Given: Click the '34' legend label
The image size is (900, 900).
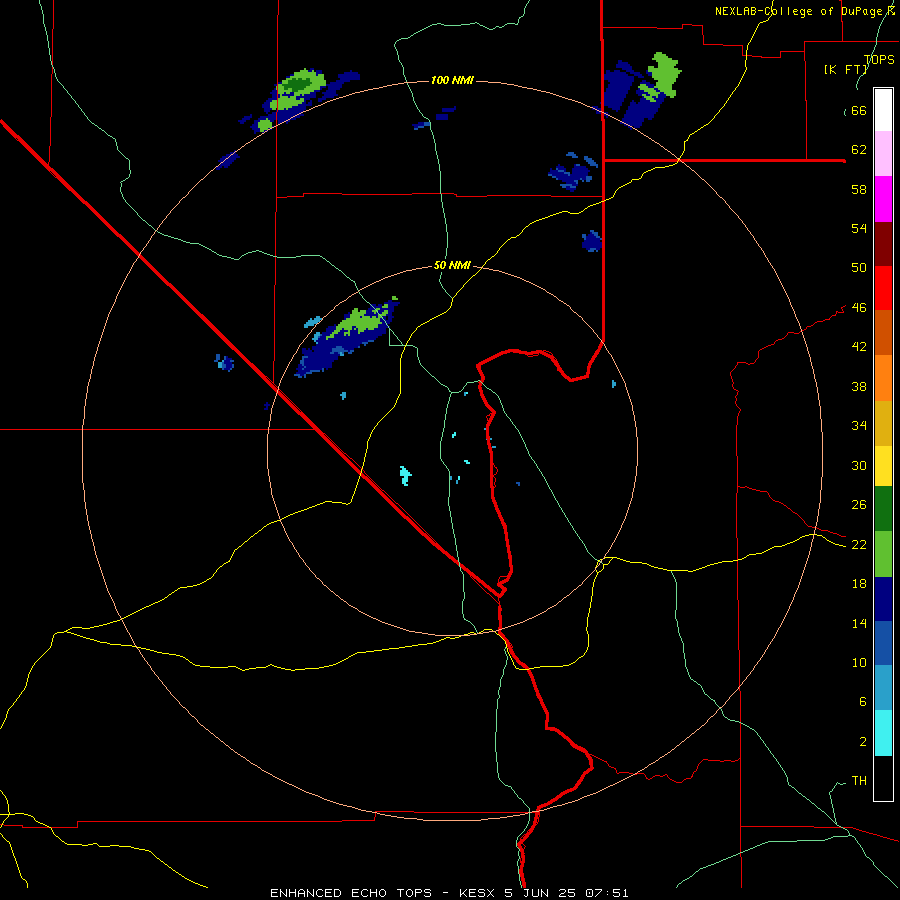Looking at the screenshot, I should tap(859, 425).
